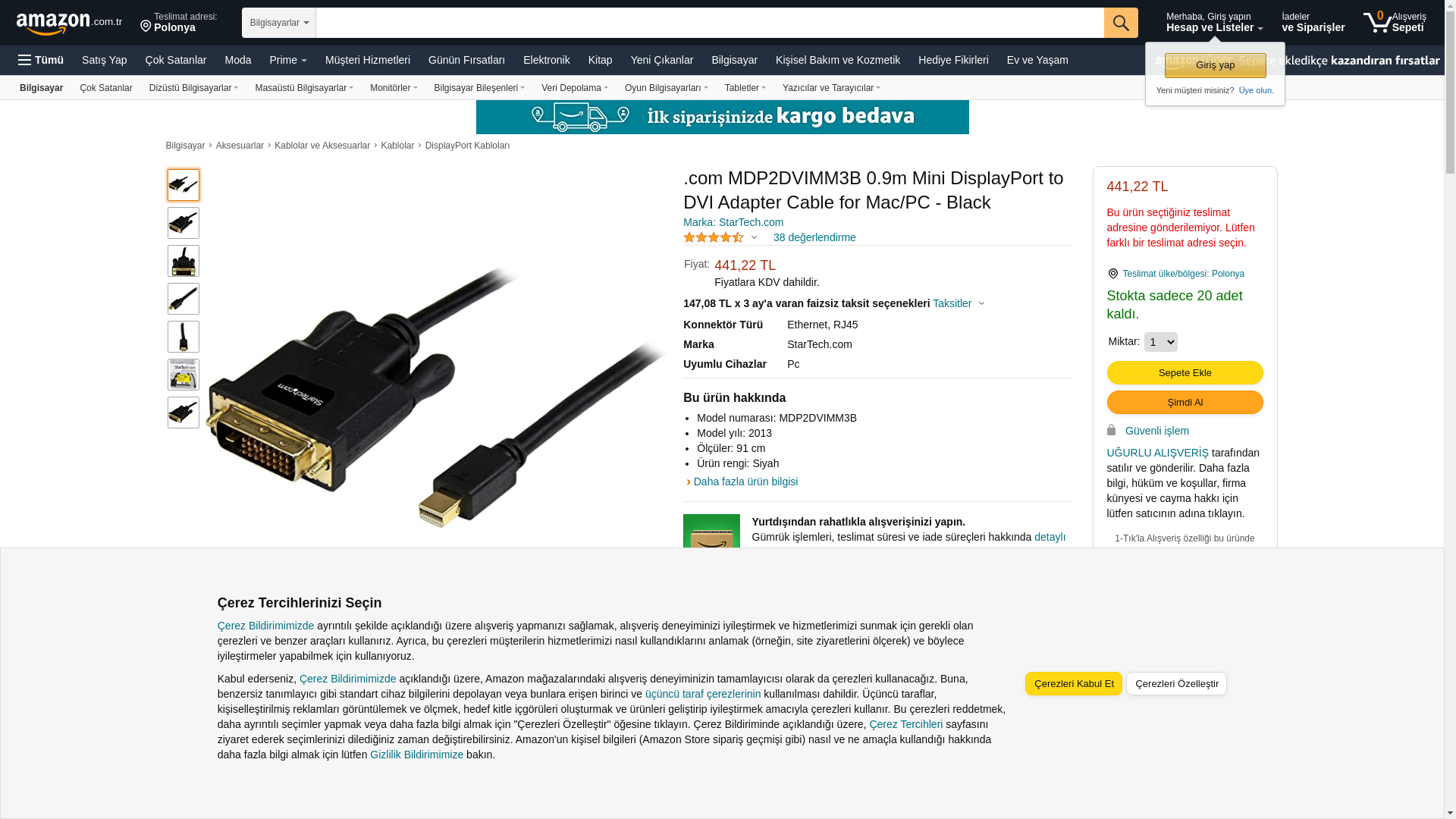Click the Giriş yap sign-in button

(x=1215, y=65)
